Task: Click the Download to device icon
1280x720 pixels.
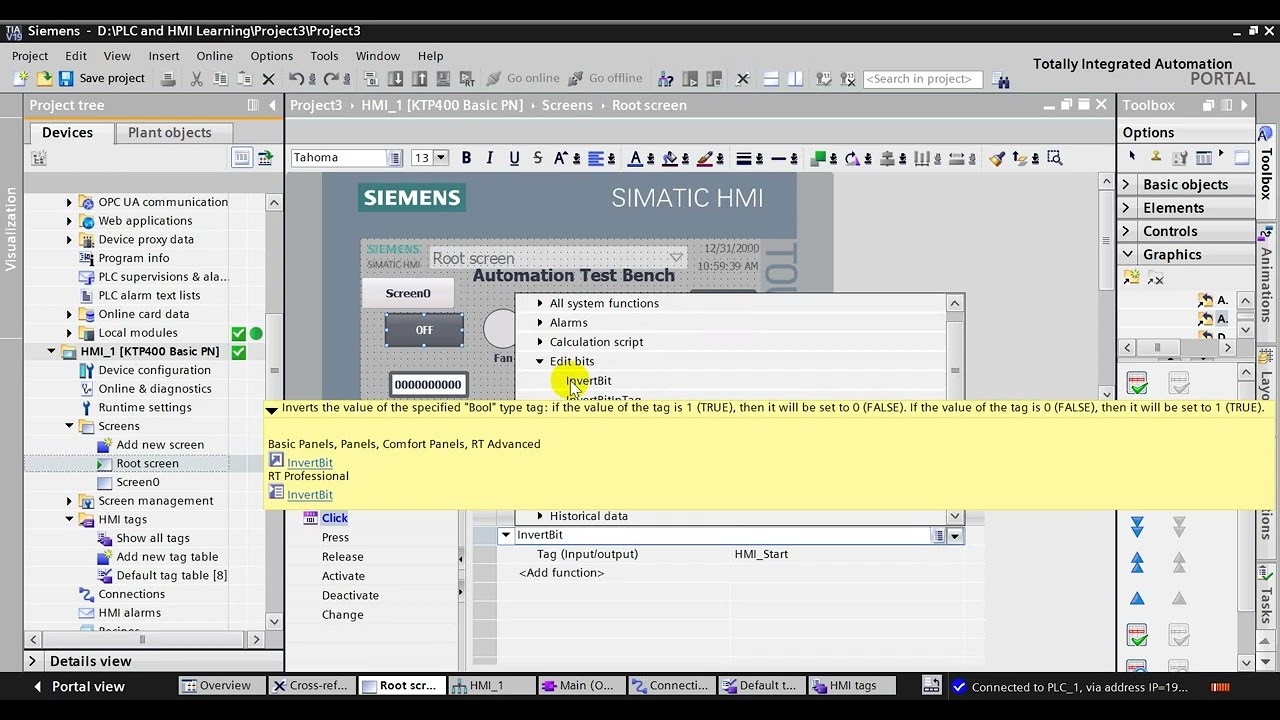Action: point(395,78)
